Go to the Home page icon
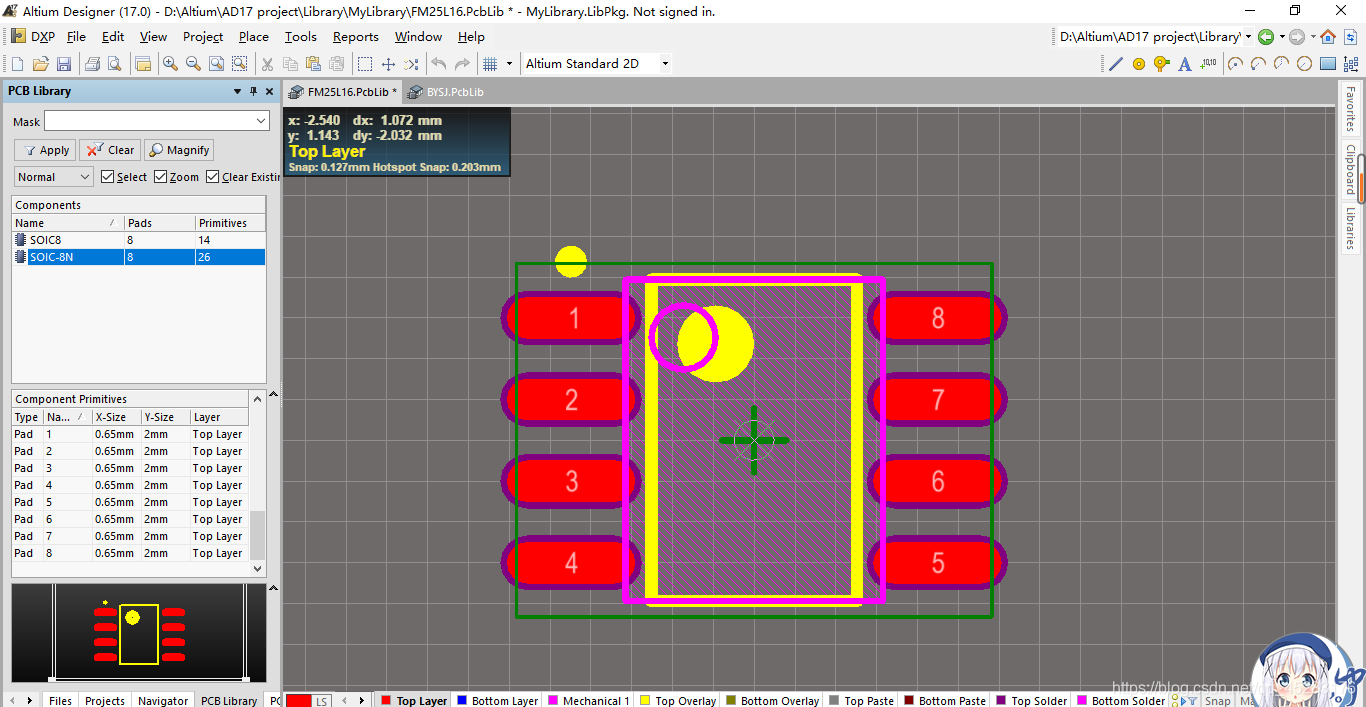The image size is (1366, 707). [1328, 37]
